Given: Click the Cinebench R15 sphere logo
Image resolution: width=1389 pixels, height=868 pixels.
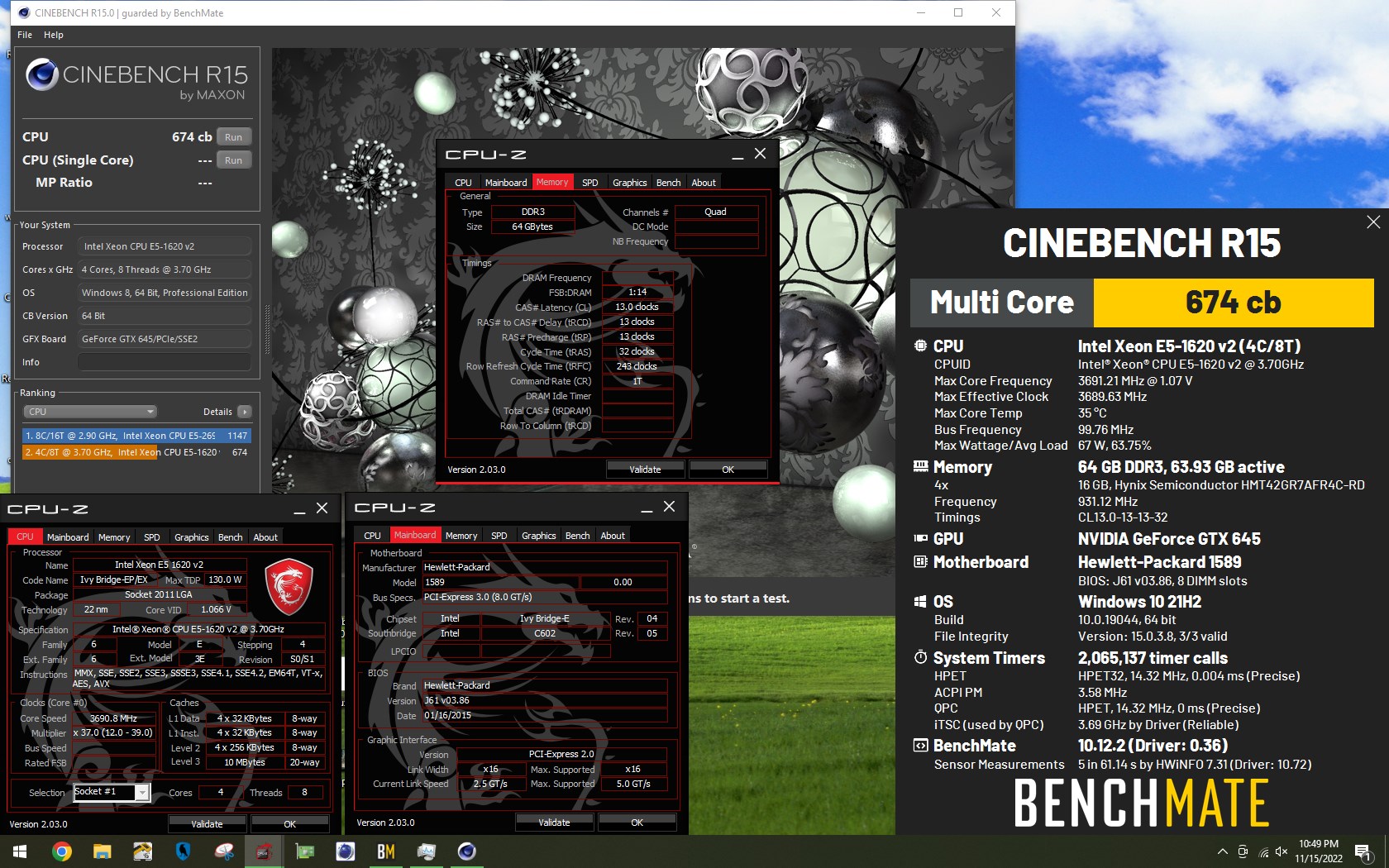Looking at the screenshot, I should tap(41, 75).
